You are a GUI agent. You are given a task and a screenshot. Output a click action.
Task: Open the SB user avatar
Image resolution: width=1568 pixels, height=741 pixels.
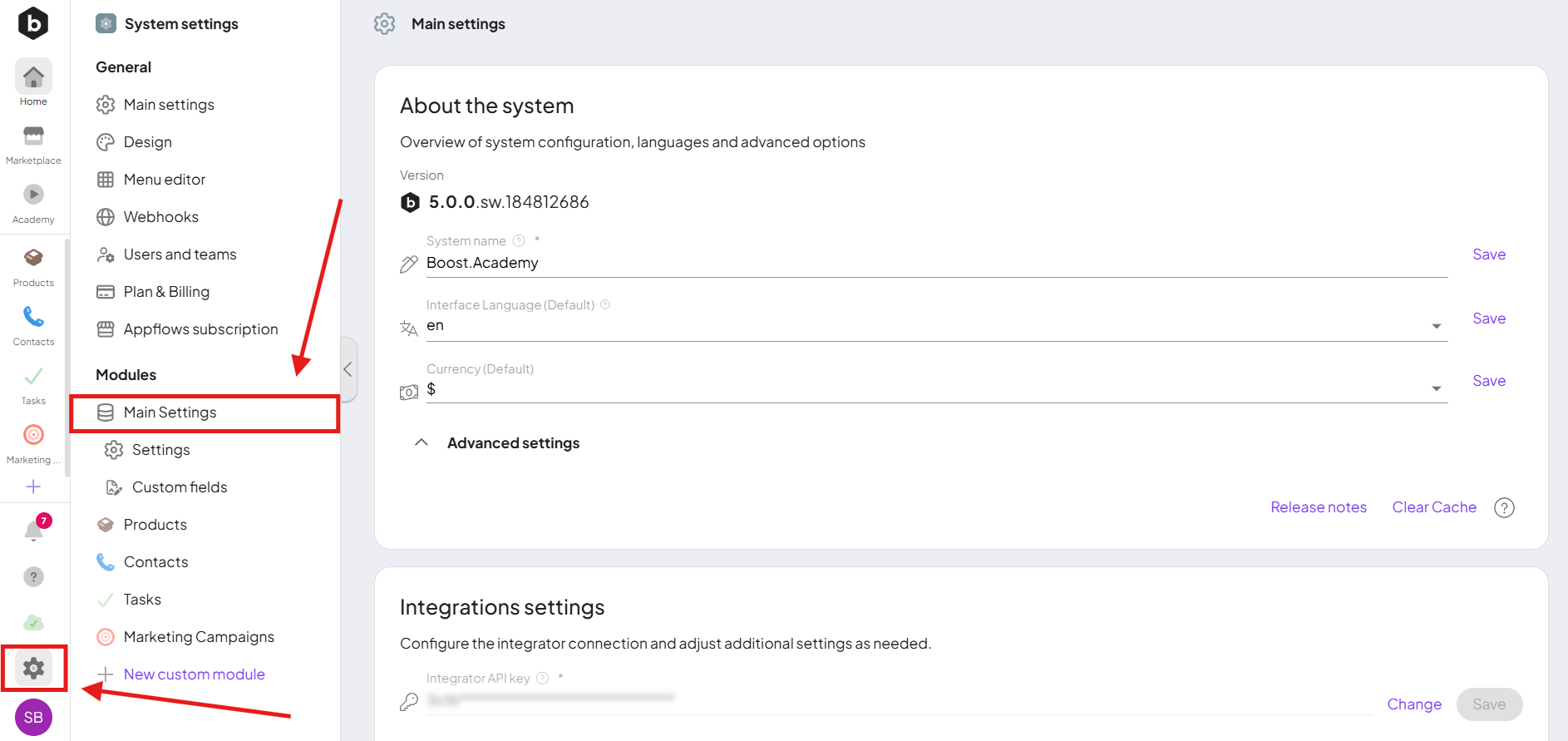[x=33, y=717]
